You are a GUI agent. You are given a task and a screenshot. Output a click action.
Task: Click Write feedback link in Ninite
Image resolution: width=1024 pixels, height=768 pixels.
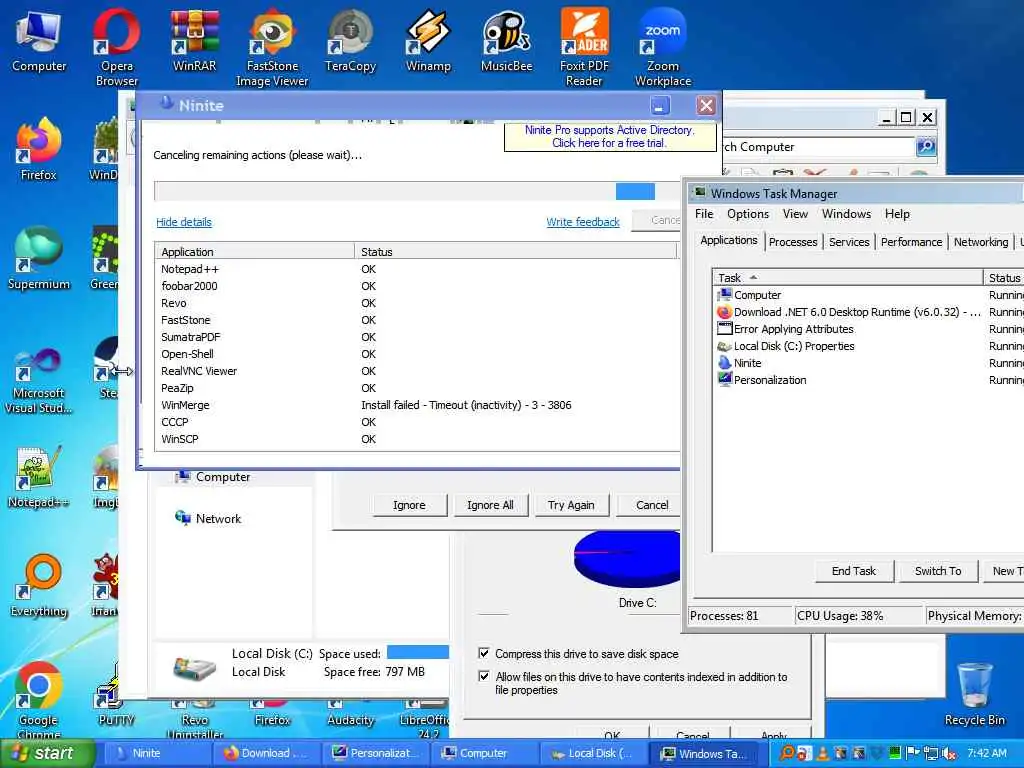(x=583, y=222)
